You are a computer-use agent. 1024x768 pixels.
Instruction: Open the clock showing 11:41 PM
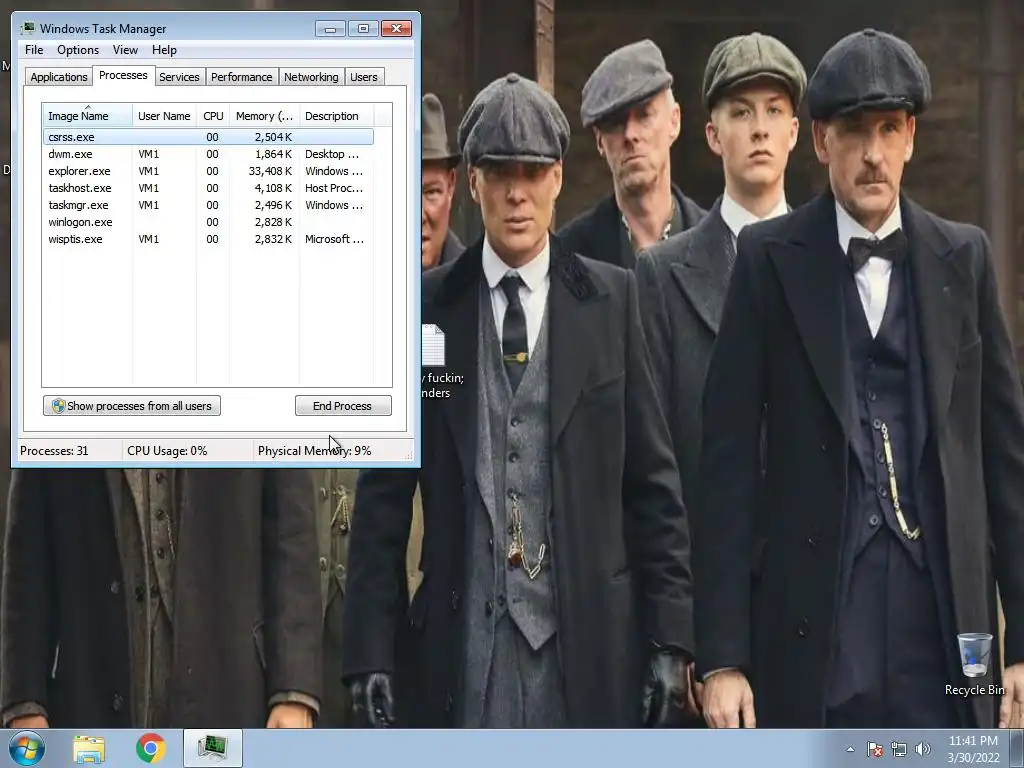point(973,749)
